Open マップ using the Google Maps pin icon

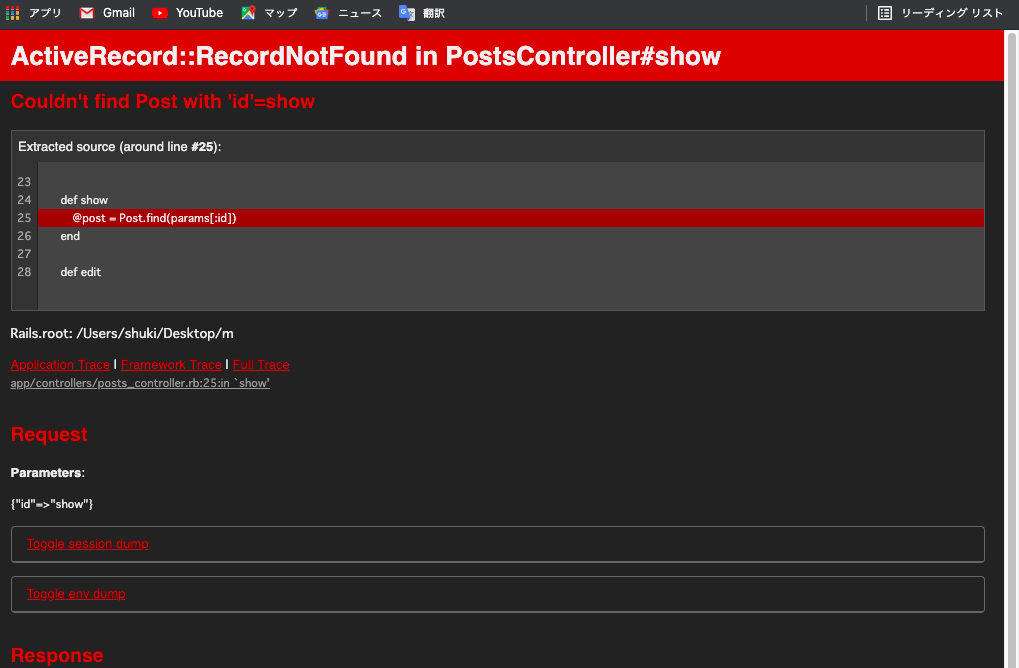[x=247, y=13]
